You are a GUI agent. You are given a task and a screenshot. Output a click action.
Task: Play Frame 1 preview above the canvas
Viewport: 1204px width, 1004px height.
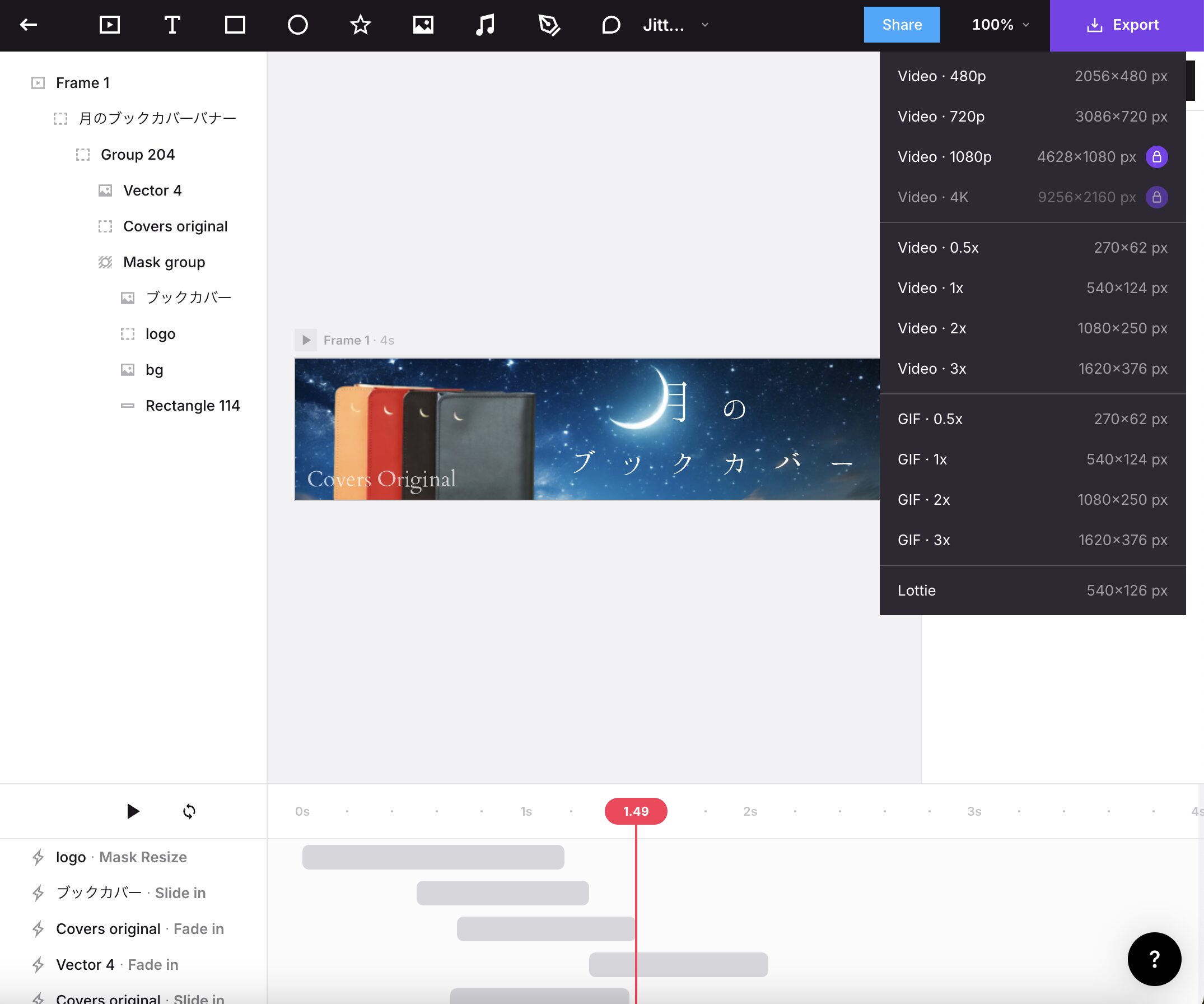coord(306,340)
